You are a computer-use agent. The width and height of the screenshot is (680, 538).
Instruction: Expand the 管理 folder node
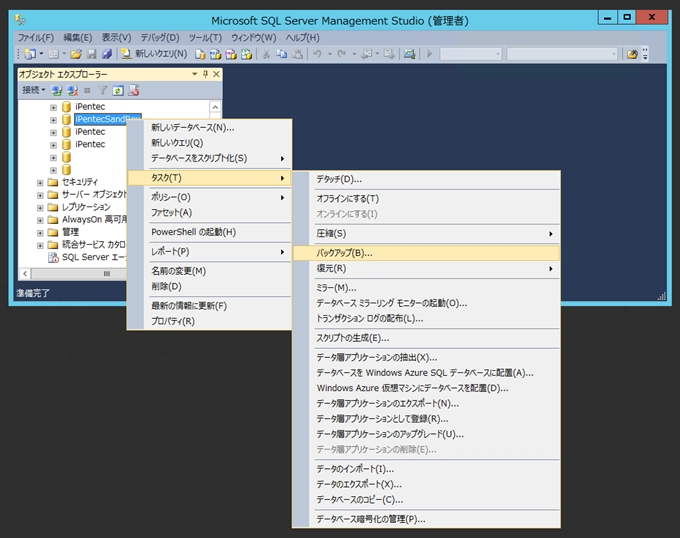40,233
